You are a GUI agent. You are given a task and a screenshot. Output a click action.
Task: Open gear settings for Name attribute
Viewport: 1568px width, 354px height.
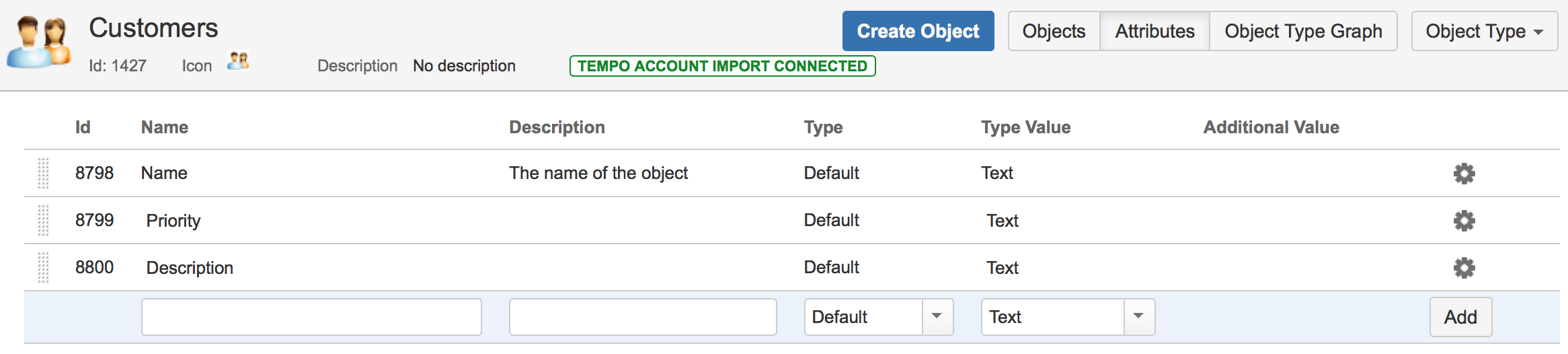(x=1464, y=174)
